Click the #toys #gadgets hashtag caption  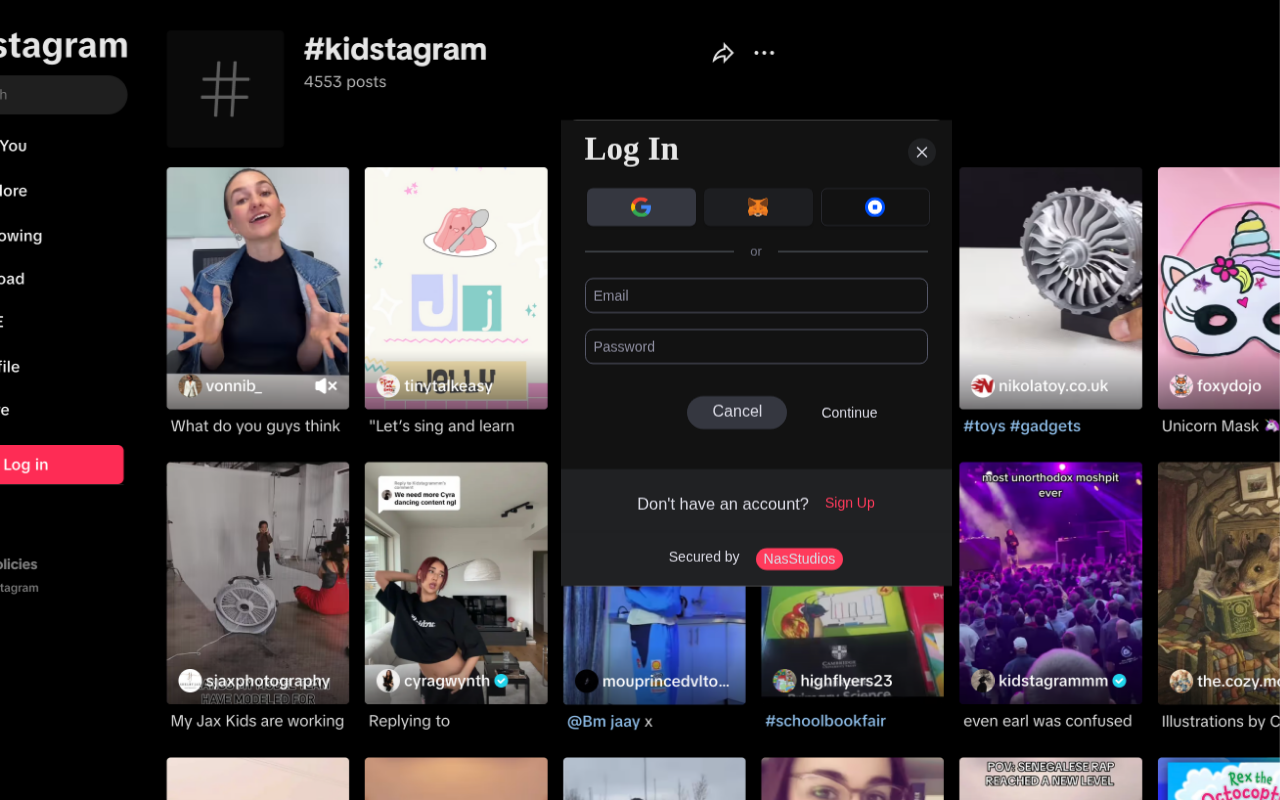1022,426
